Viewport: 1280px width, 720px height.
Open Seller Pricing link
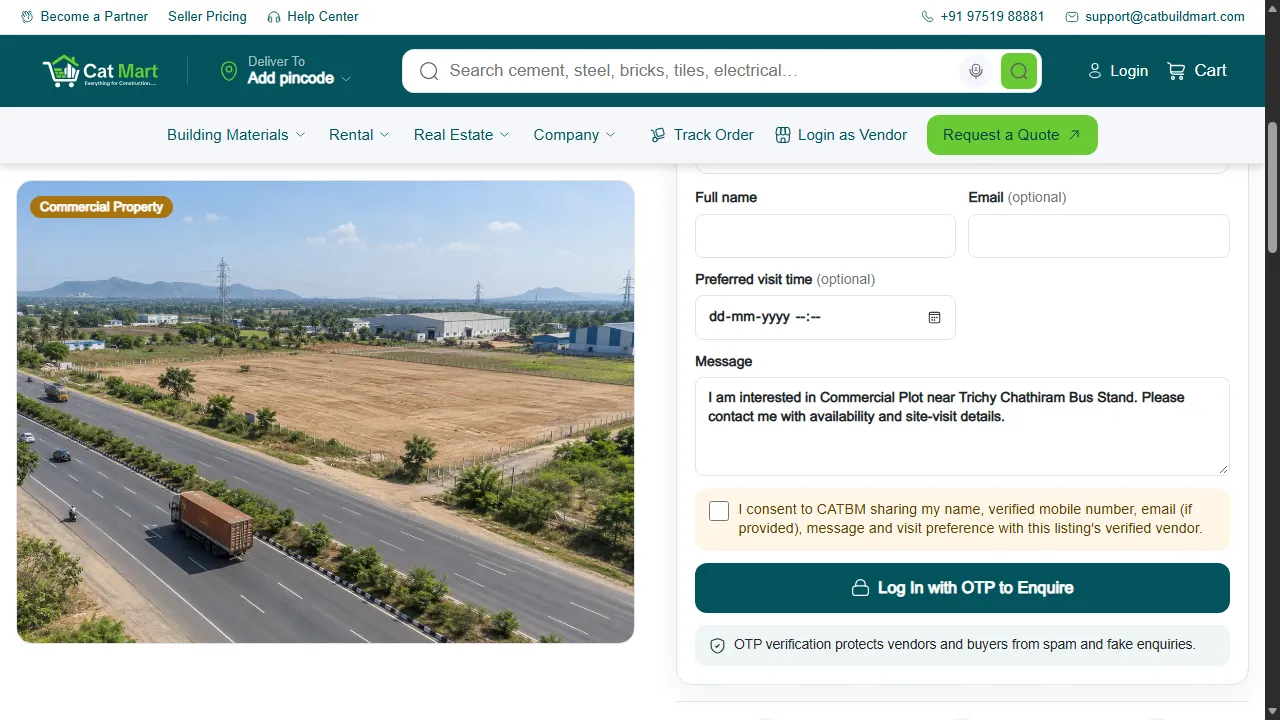coord(207,17)
